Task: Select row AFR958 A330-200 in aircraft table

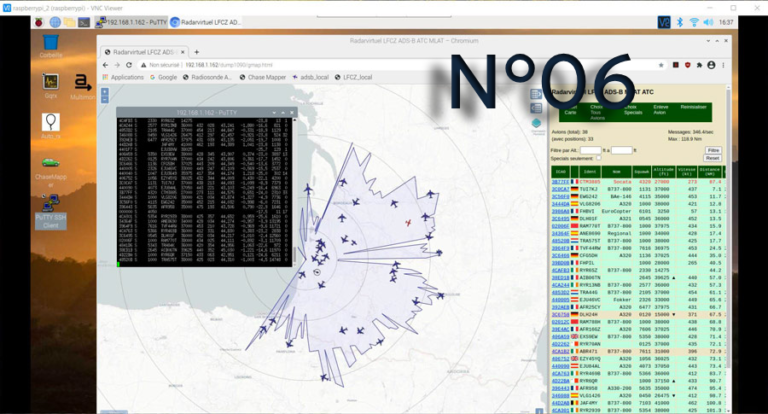Action: point(638,388)
